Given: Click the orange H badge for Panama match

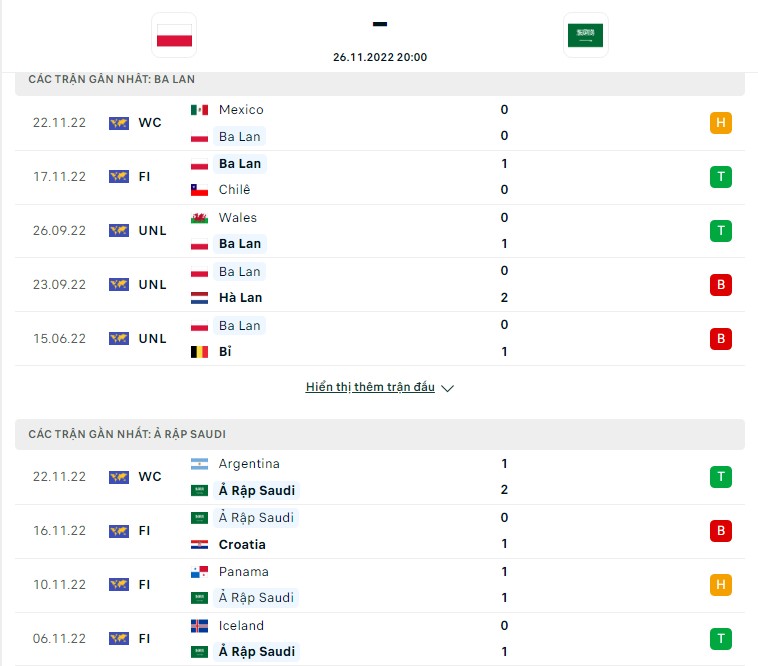Looking at the screenshot, I should [x=720, y=585].
